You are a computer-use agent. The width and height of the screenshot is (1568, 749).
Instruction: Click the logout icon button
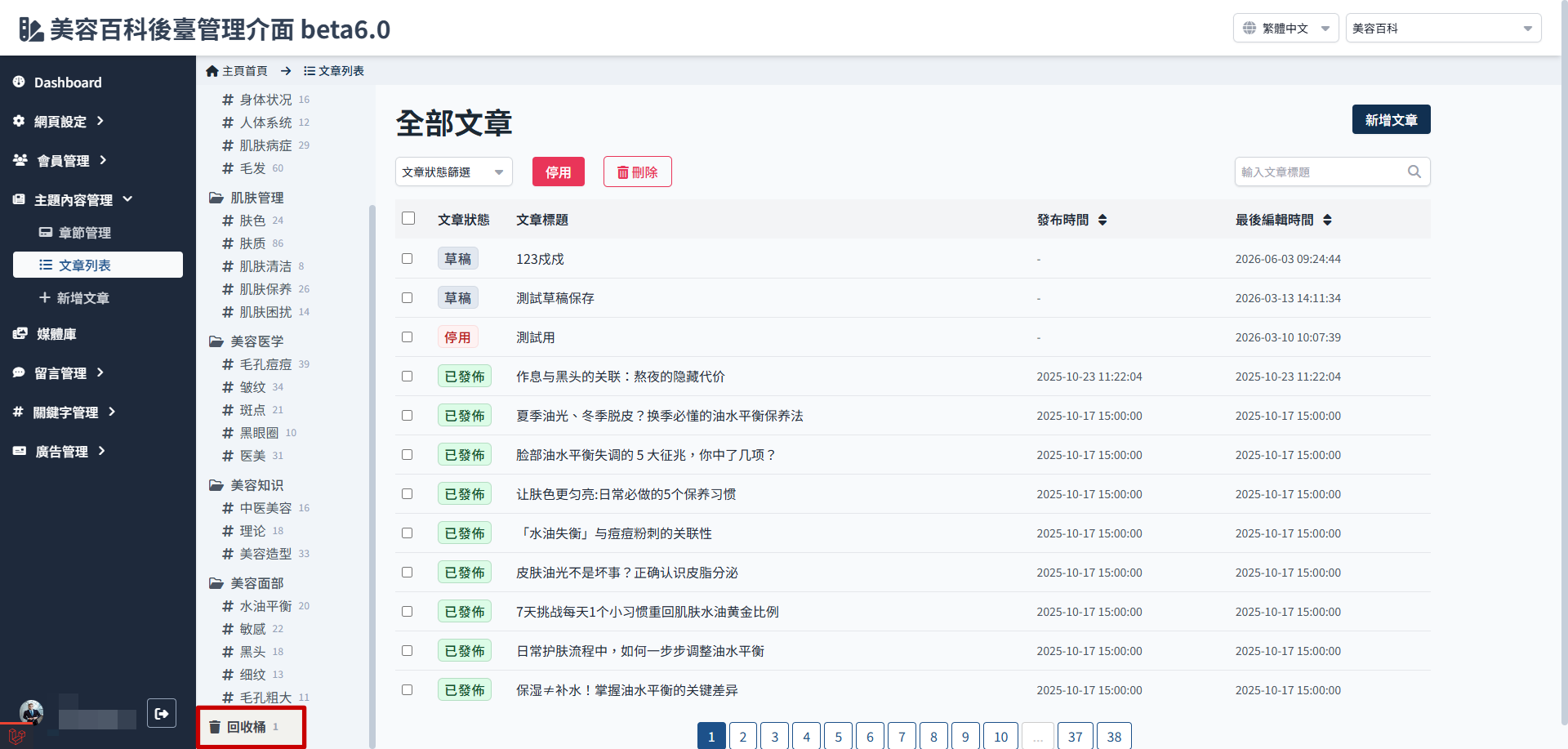pyautogui.click(x=162, y=713)
